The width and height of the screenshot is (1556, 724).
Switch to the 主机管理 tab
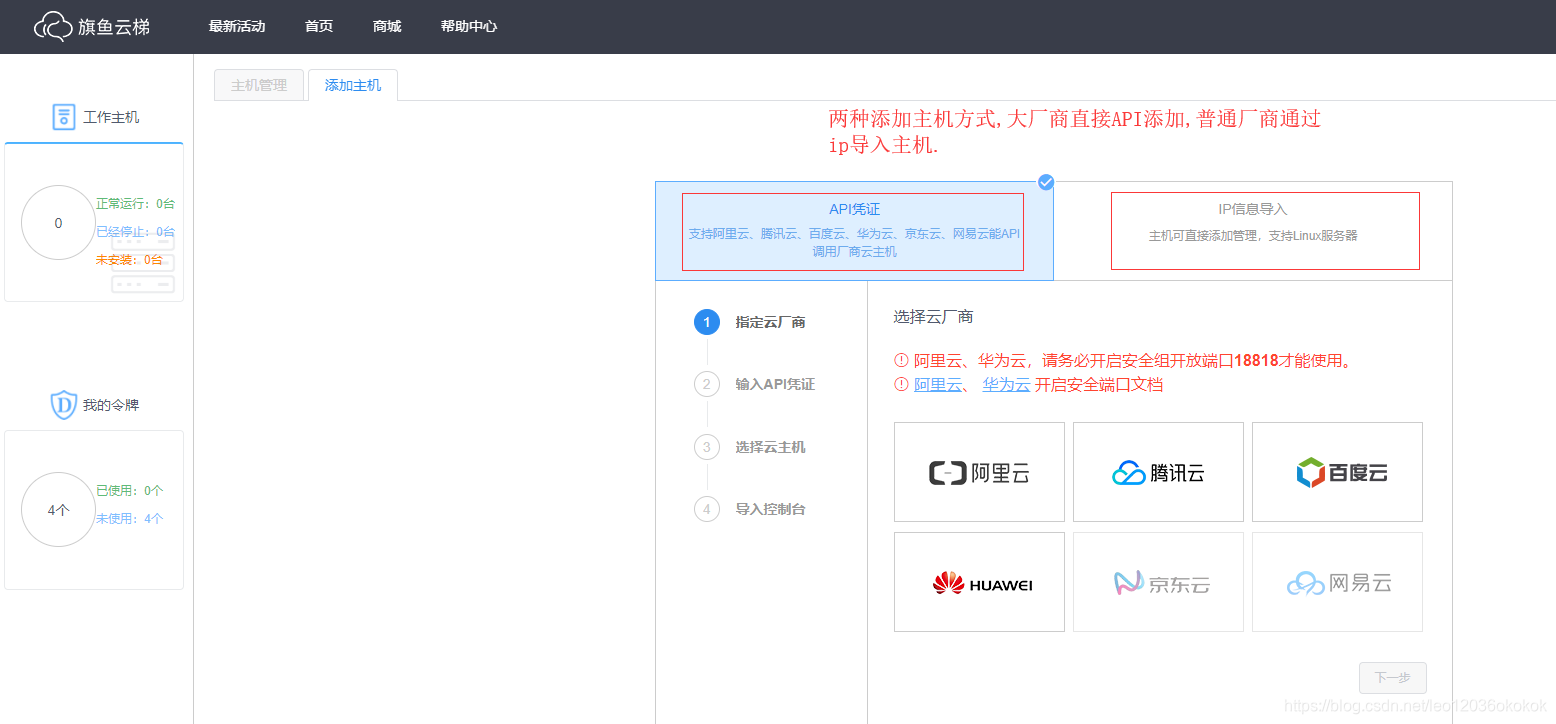[x=259, y=85]
